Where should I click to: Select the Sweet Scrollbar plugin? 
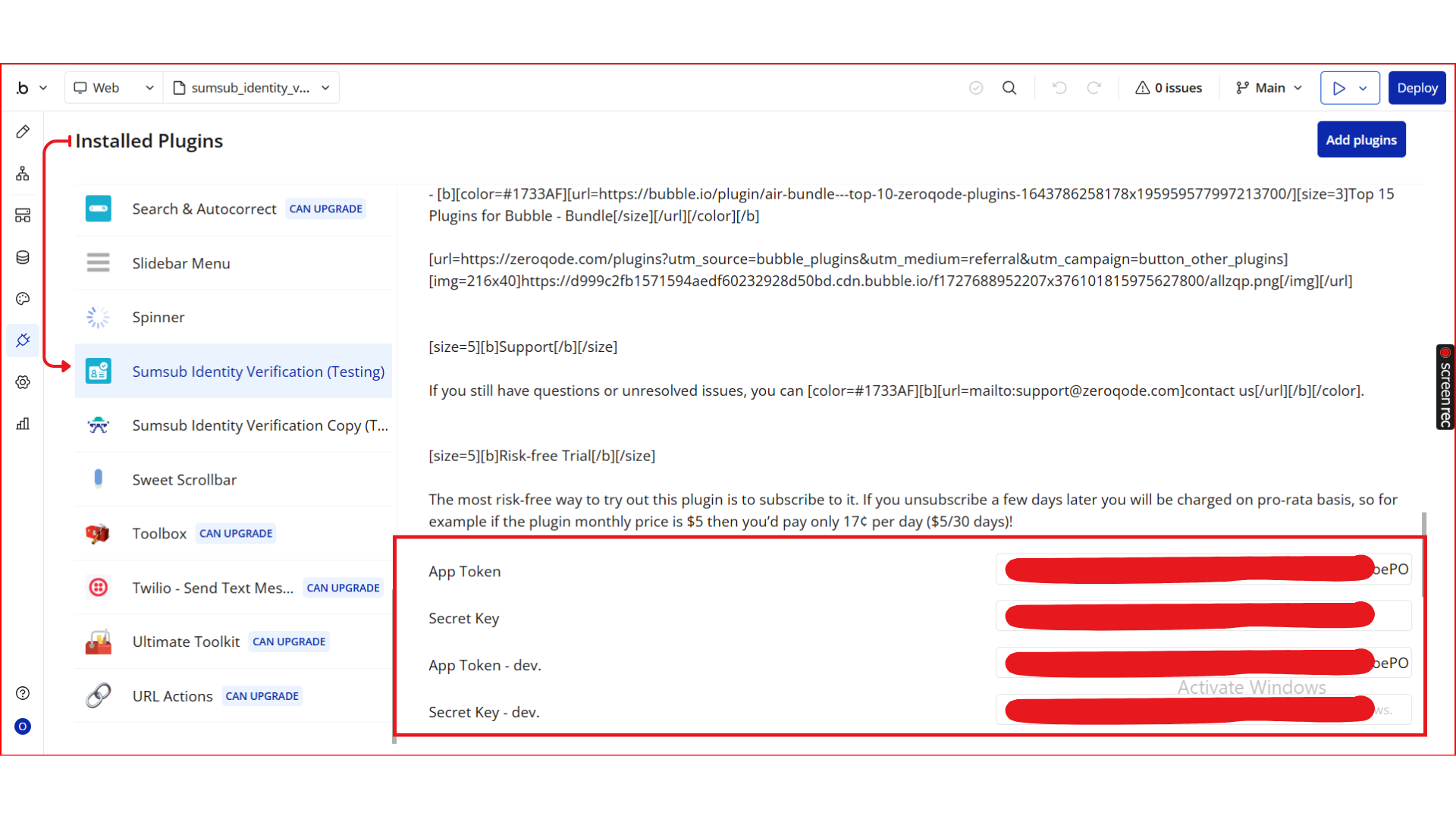point(184,479)
